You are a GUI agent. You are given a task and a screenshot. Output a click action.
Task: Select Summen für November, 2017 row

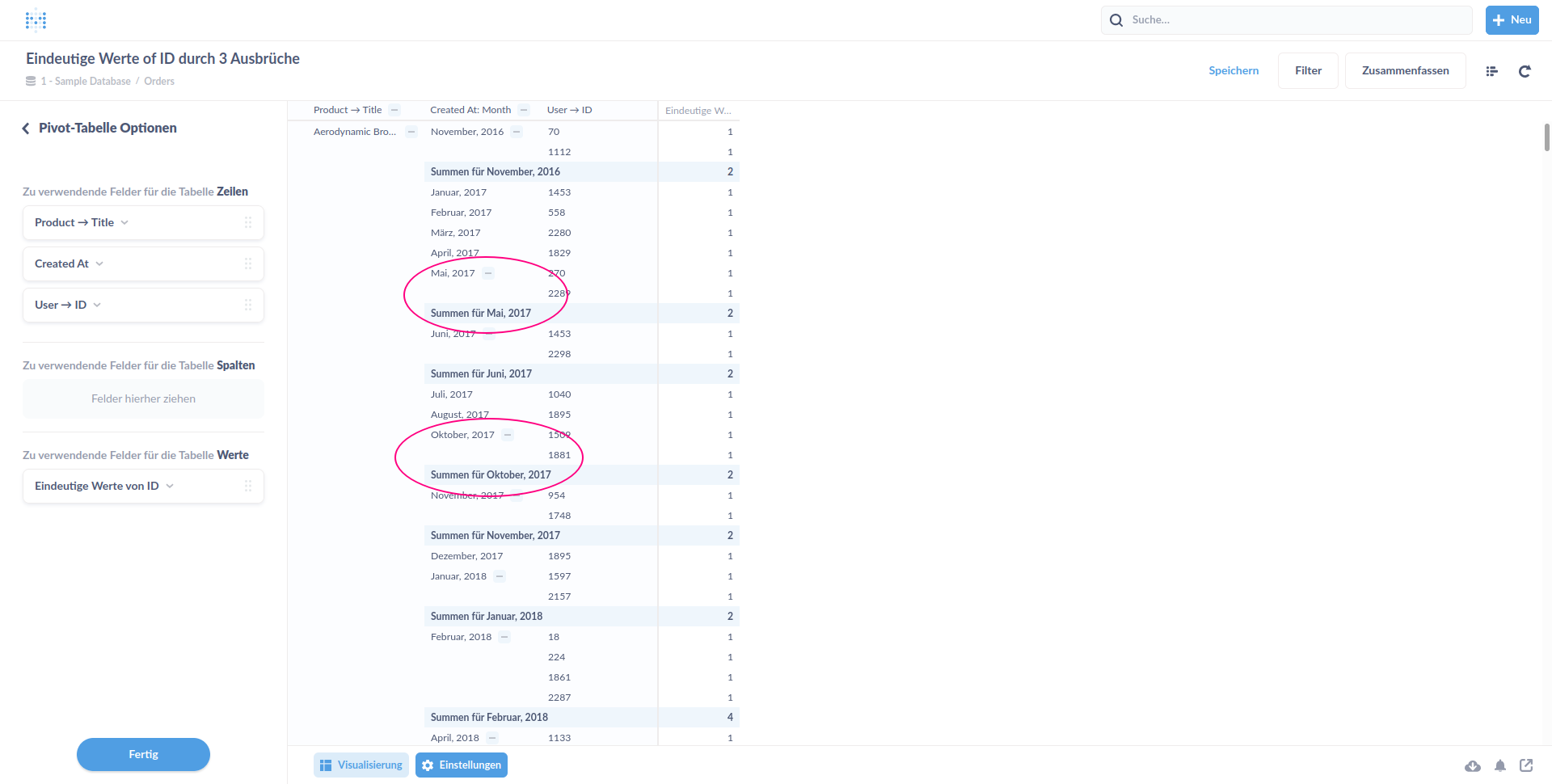pyautogui.click(x=581, y=535)
